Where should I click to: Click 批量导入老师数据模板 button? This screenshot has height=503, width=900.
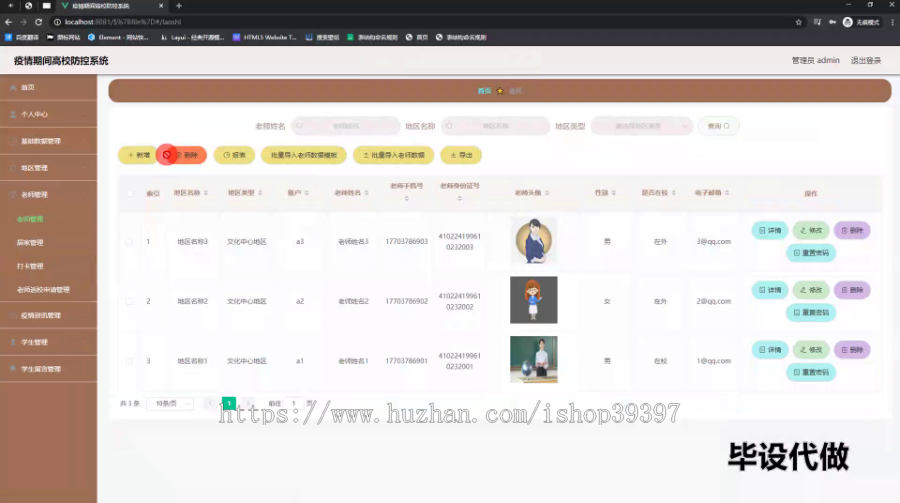[x=304, y=155]
